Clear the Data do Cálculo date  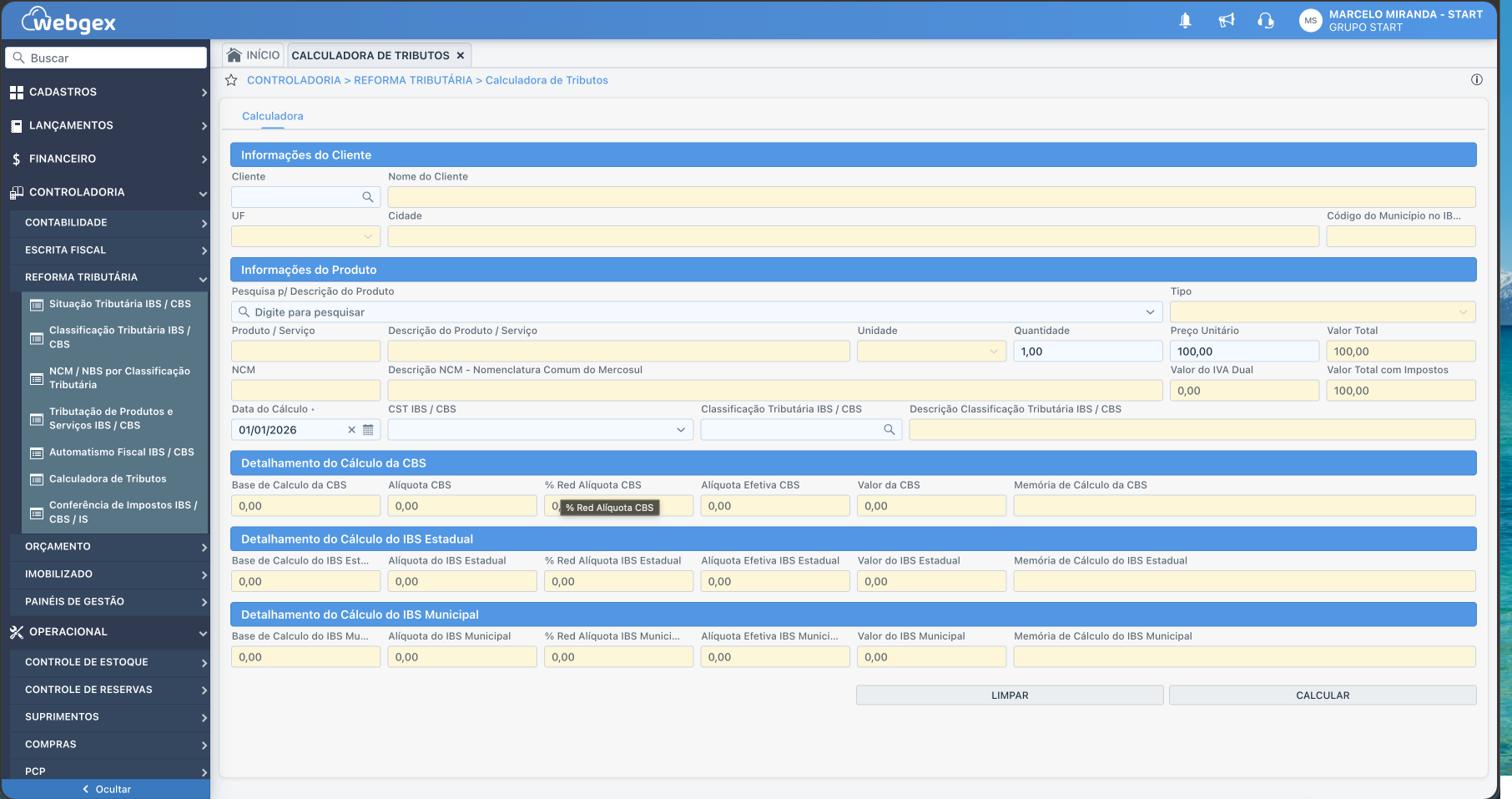point(351,430)
